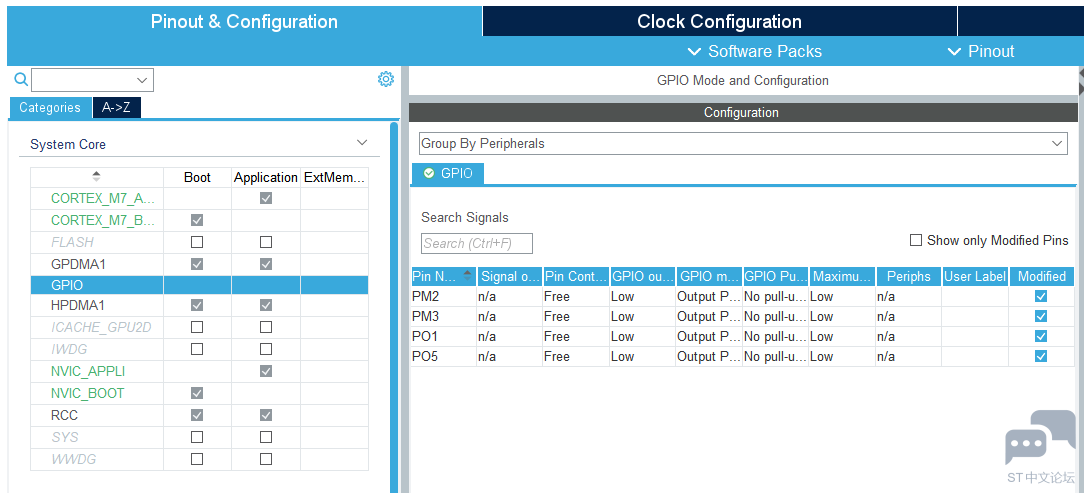Click the GPIO ou... column header
1084x493 pixels.
[x=643, y=277]
